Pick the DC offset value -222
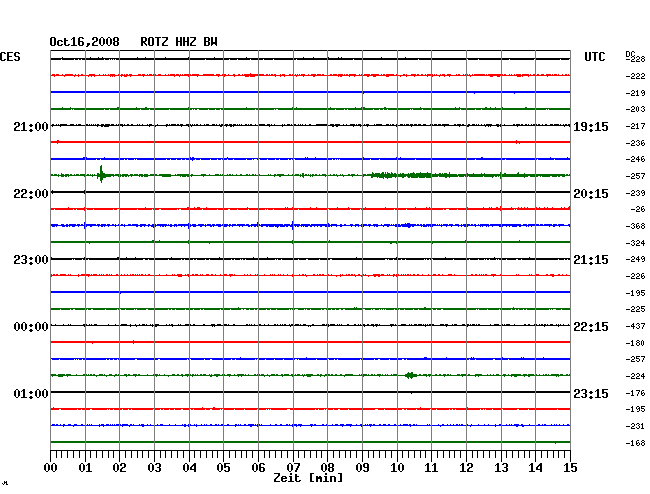The height and width of the screenshot is (494, 650). 635,76
